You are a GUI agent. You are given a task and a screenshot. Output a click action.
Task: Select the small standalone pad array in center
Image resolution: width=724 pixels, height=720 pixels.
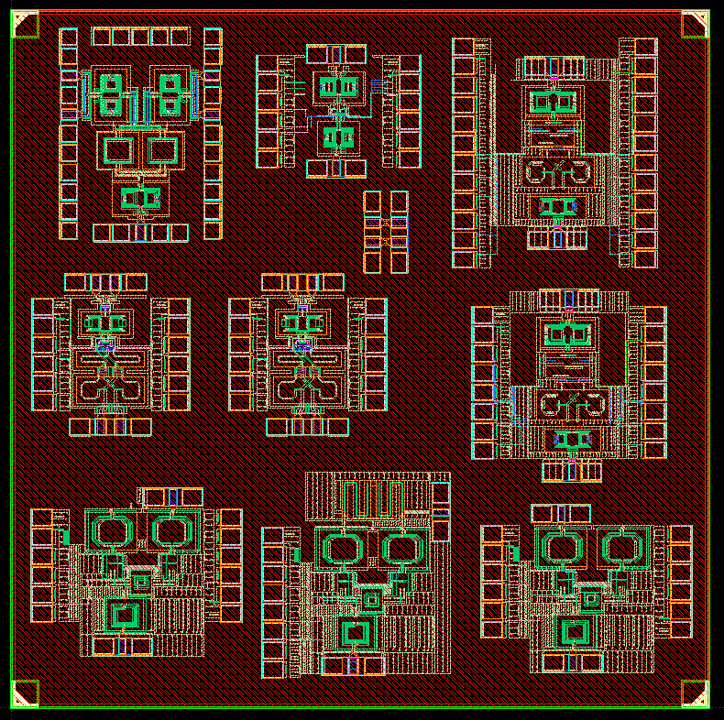pyautogui.click(x=385, y=232)
